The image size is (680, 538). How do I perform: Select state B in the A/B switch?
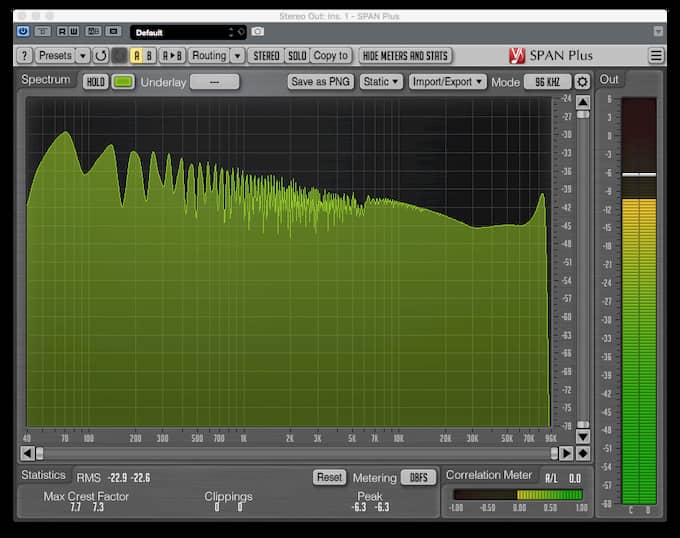pyautogui.click(x=149, y=55)
